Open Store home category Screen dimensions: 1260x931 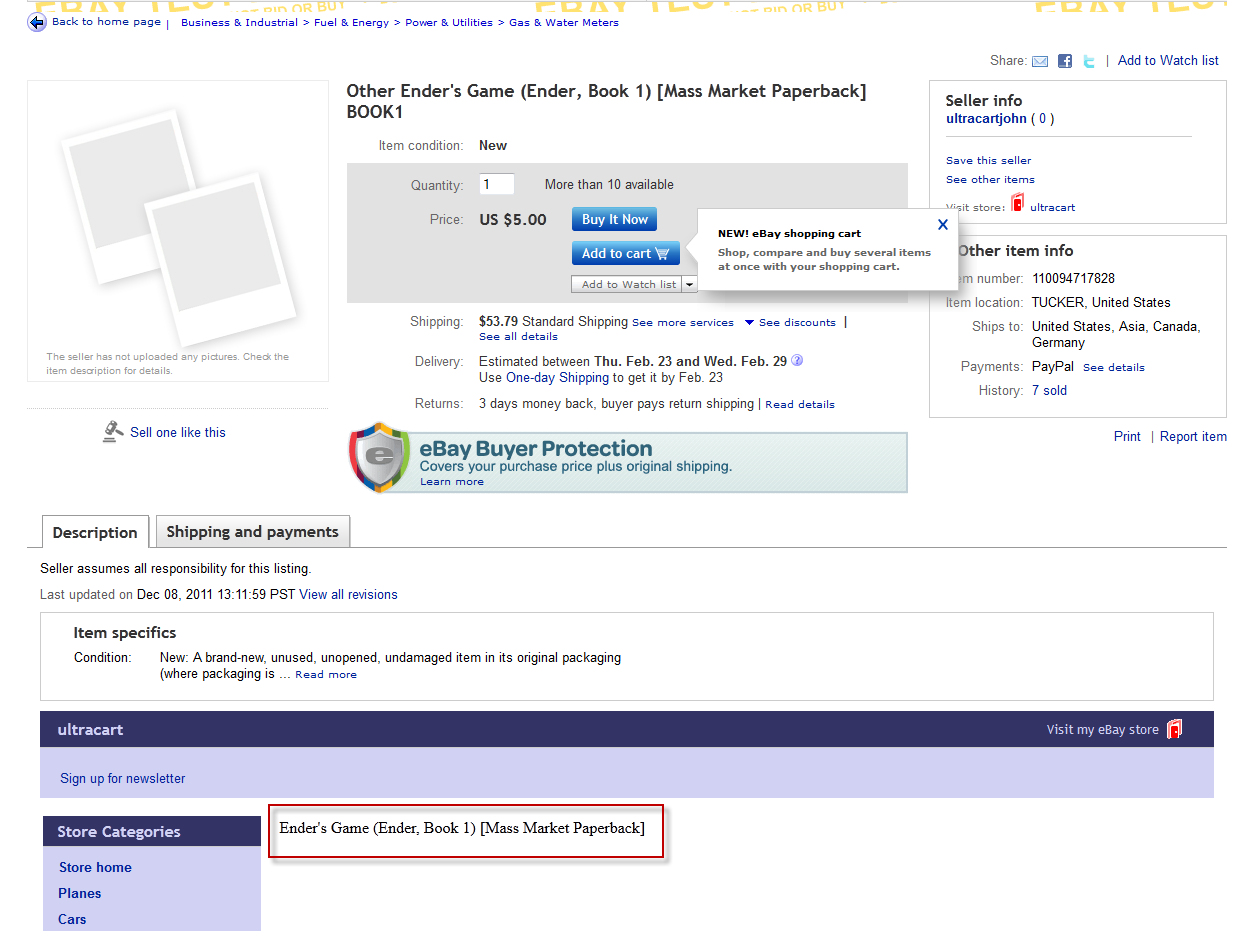click(x=95, y=868)
